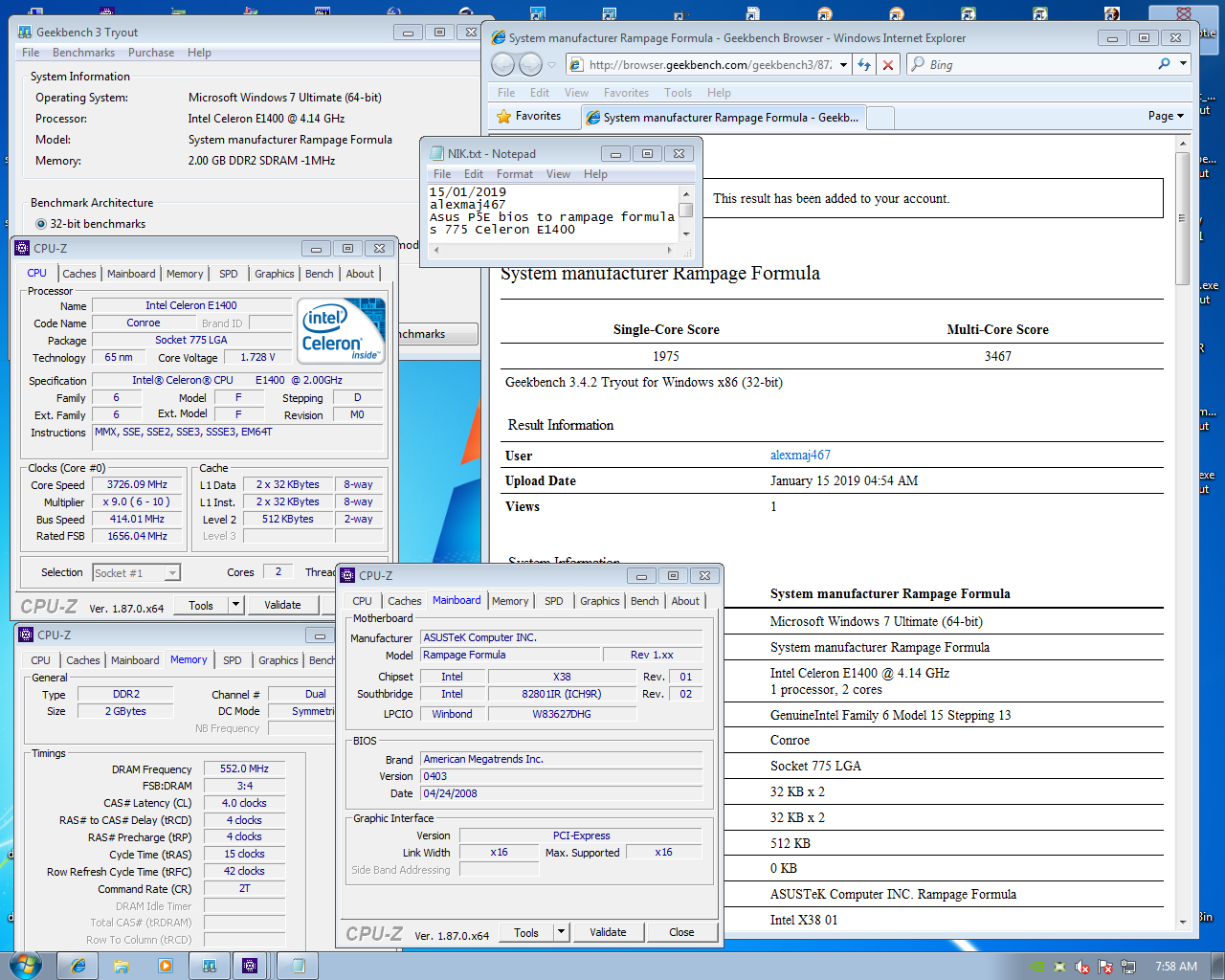Open a new blank tab in IE
1225x980 pixels.
[880, 118]
